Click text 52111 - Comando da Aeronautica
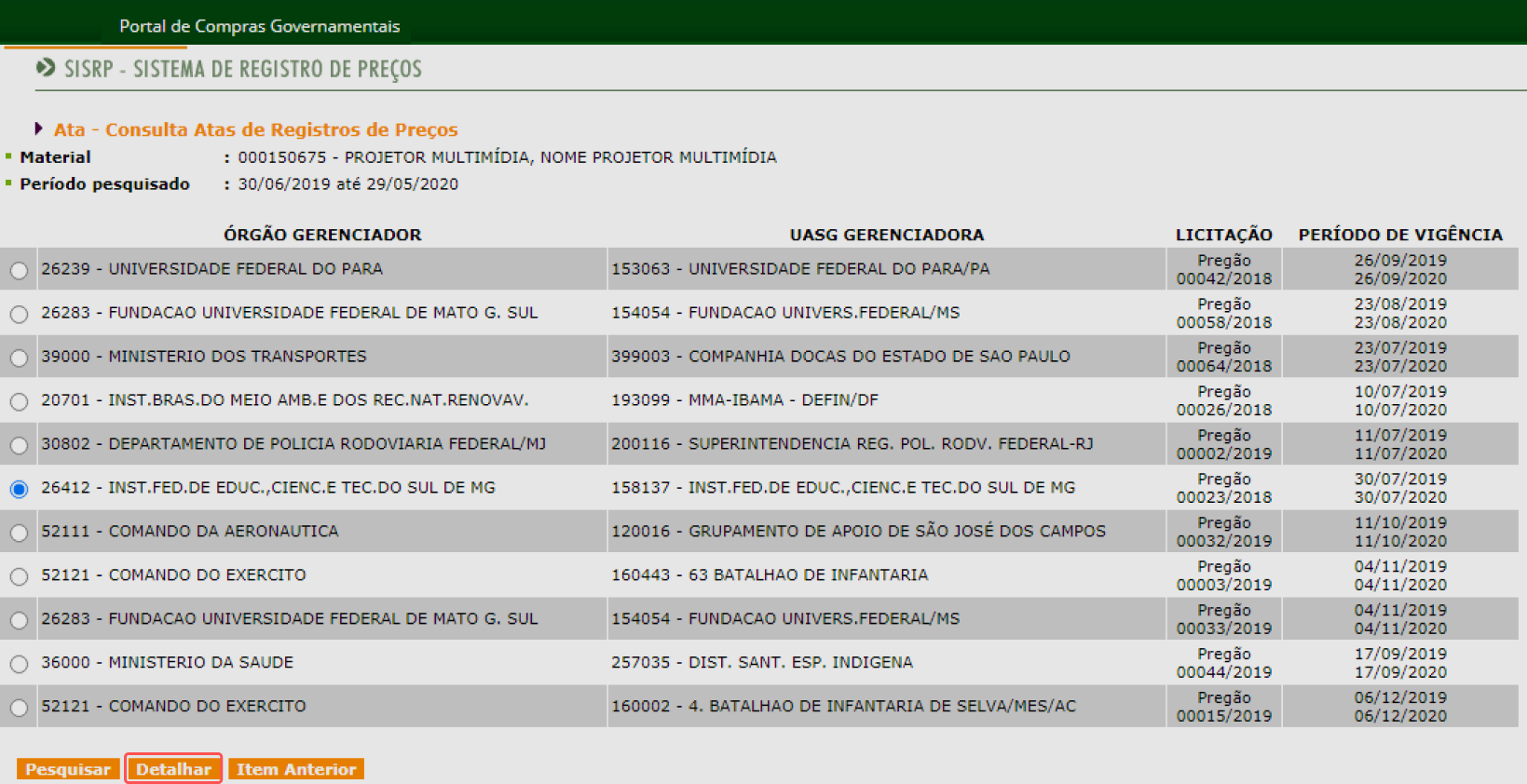The height and width of the screenshot is (784, 1527). tap(190, 532)
